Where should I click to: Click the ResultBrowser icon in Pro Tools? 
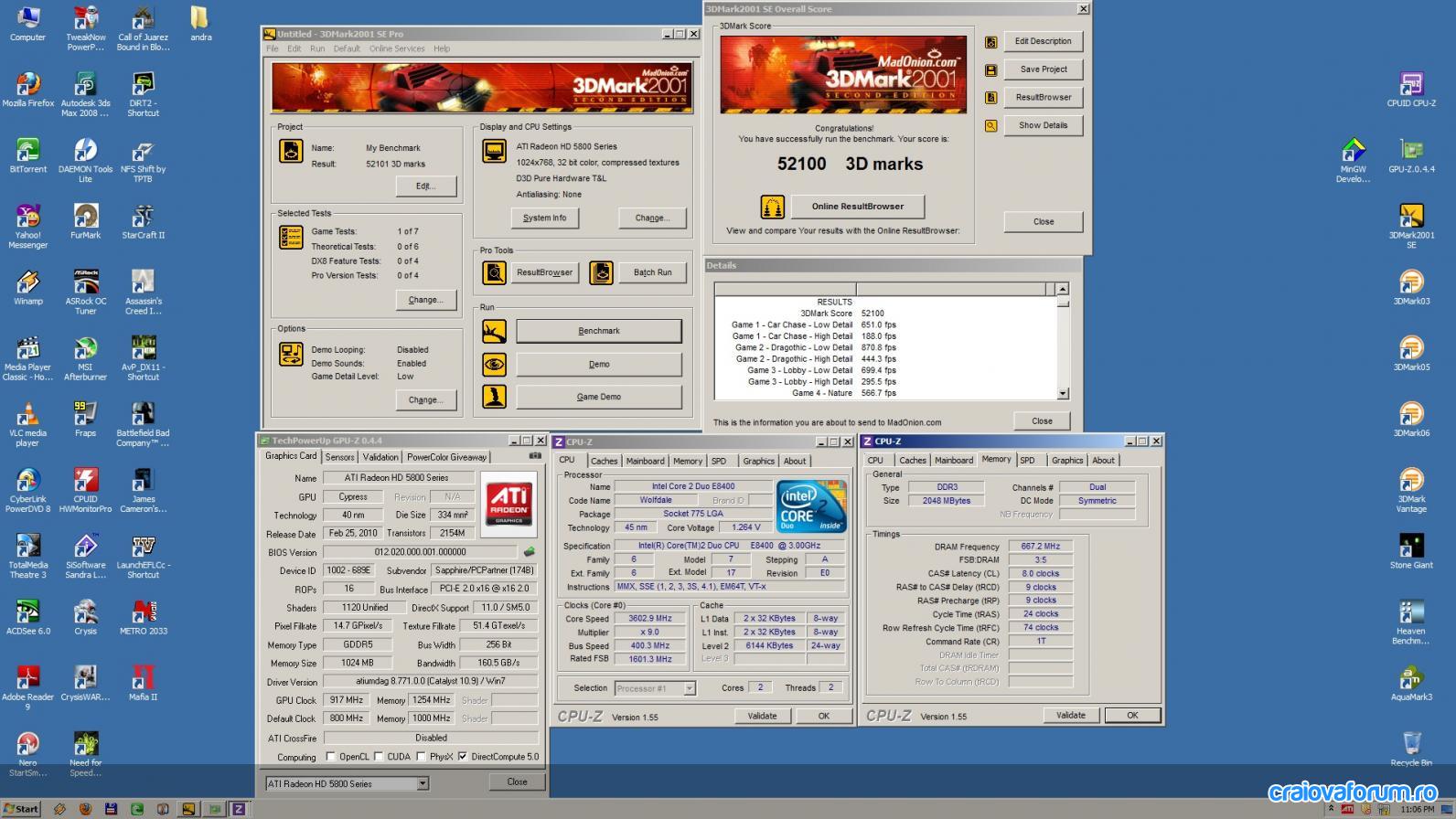coord(495,272)
